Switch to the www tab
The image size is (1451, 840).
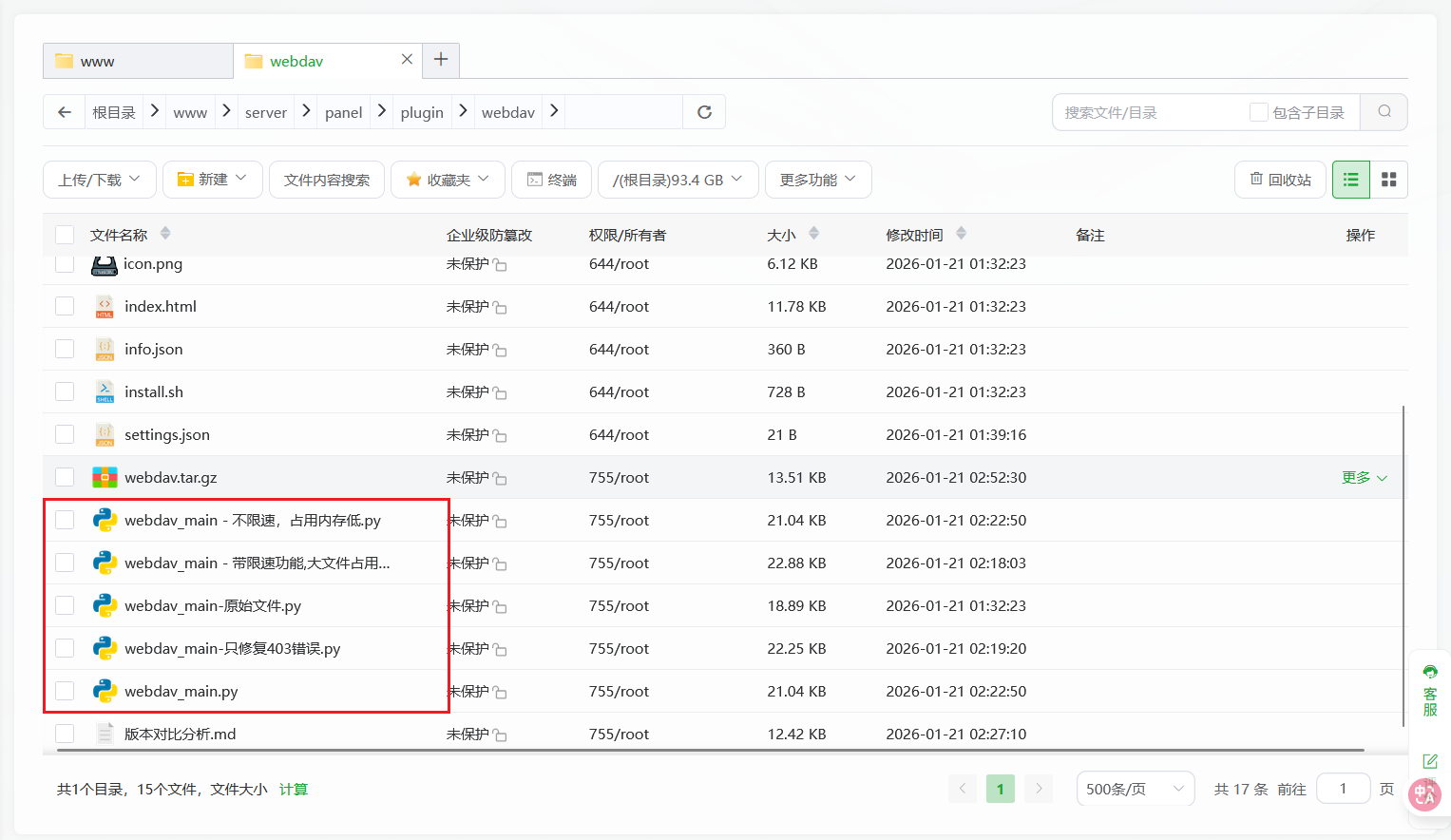pyautogui.click(x=138, y=61)
